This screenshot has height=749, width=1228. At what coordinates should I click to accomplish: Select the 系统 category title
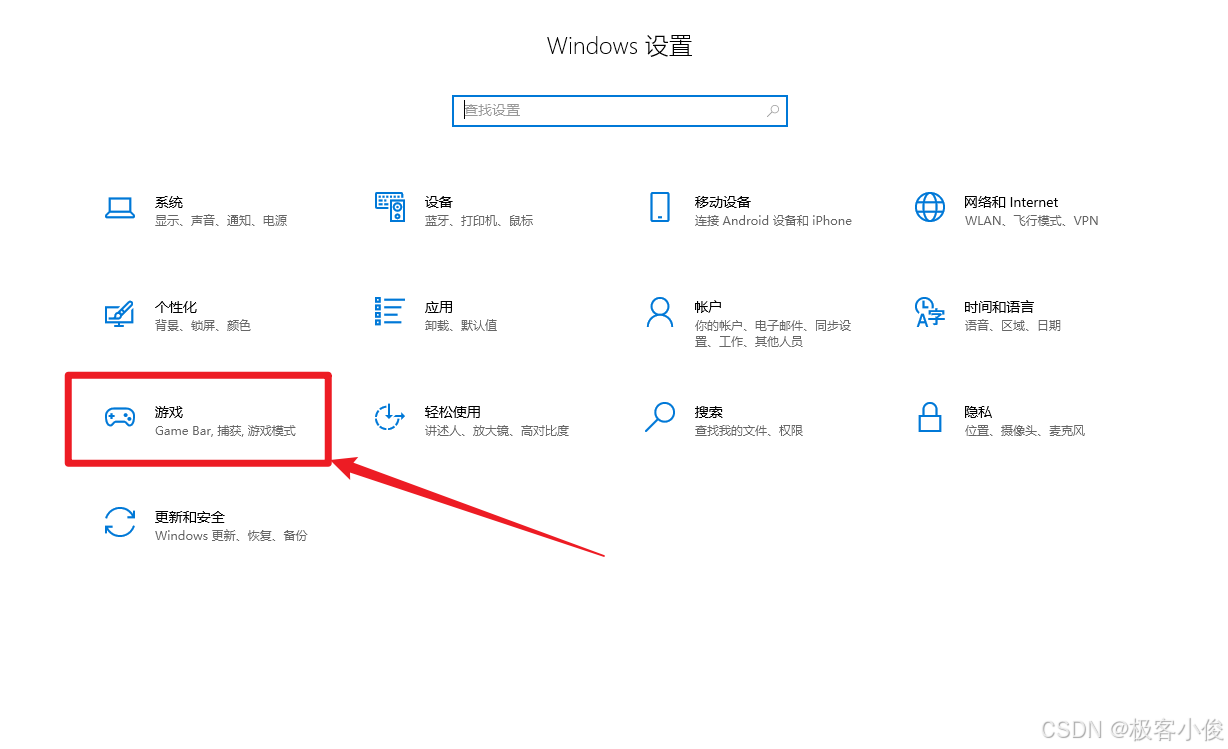pos(169,202)
